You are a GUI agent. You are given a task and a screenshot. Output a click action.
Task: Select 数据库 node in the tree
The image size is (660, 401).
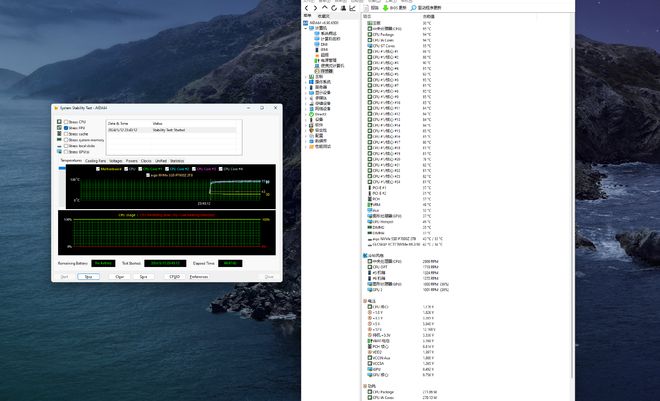[318, 141]
